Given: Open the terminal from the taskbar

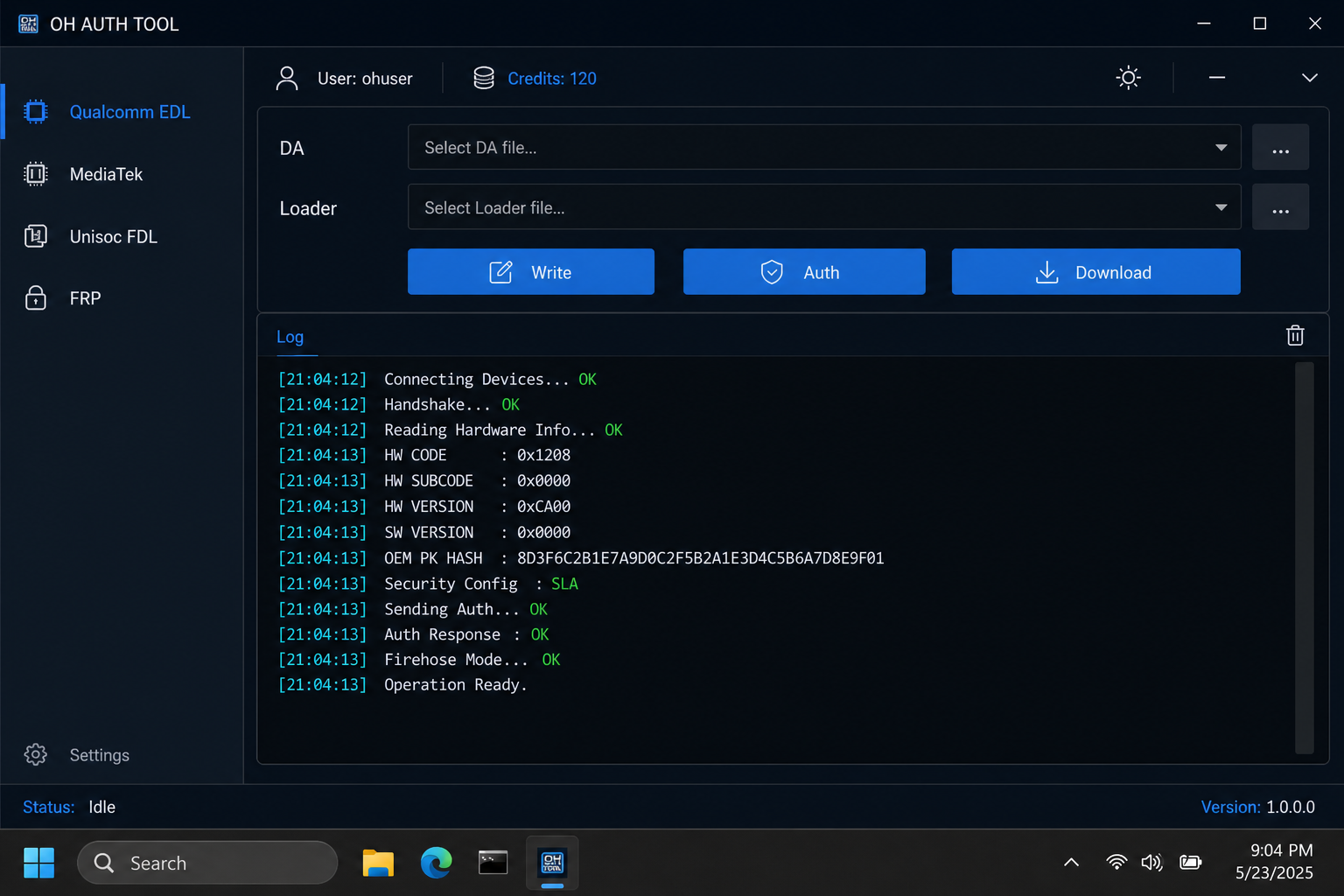Looking at the screenshot, I should click(493, 863).
